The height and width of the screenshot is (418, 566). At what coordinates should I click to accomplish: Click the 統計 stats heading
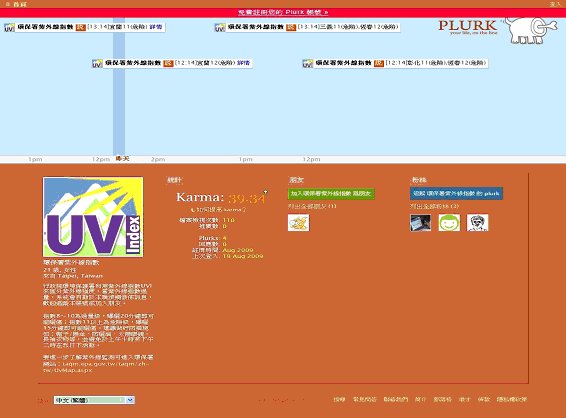tap(174, 180)
